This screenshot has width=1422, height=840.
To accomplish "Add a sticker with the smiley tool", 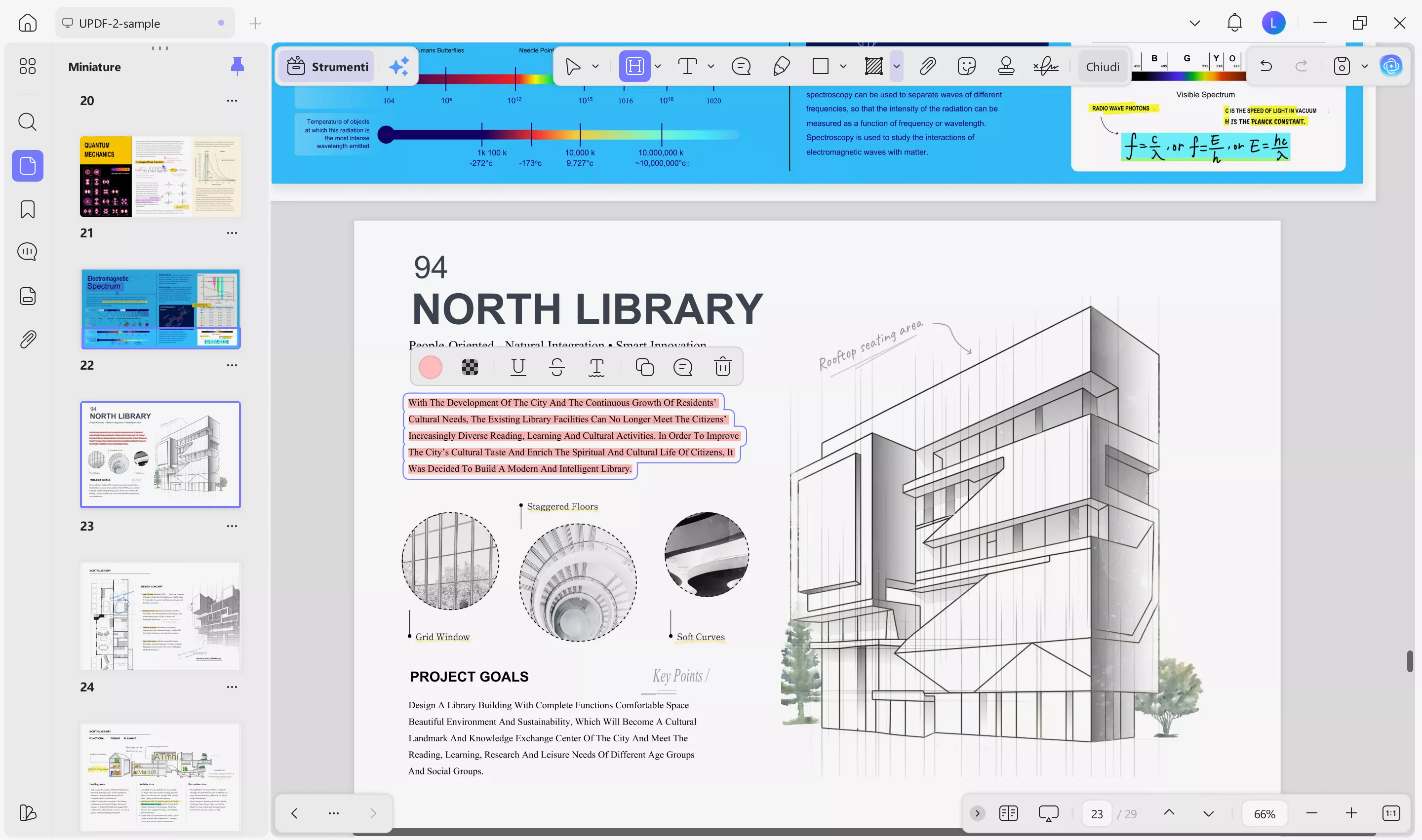I will (967, 66).
